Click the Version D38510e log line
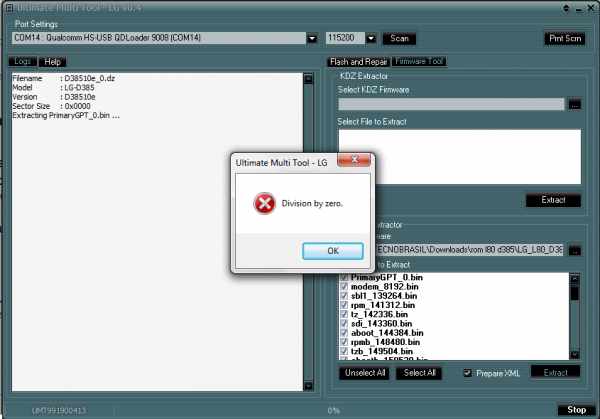This screenshot has width=600, height=419. [54, 97]
